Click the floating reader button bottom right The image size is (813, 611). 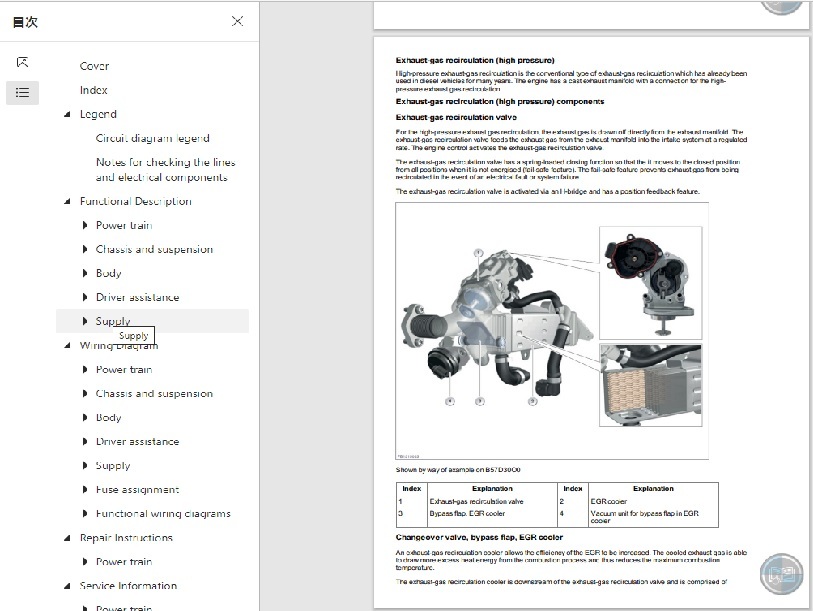[781, 573]
